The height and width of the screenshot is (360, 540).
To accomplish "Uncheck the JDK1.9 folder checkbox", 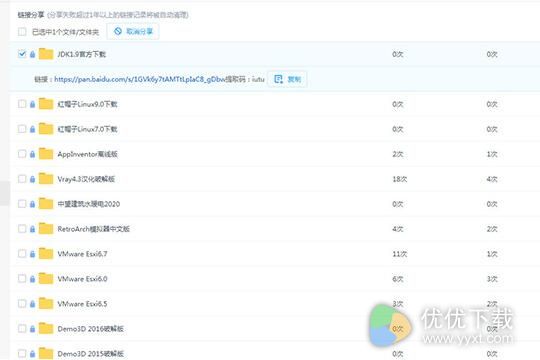I will pyautogui.click(x=22, y=54).
